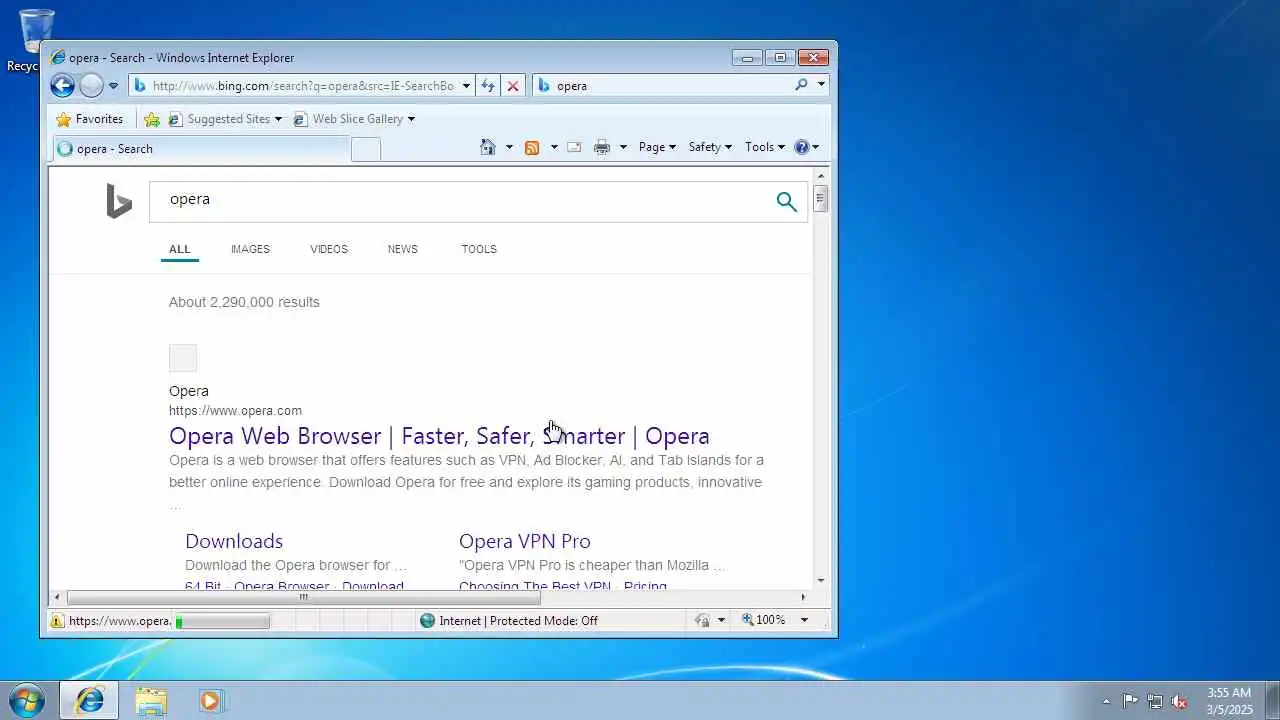Click the Opera site favicon thumbnail
This screenshot has height=720, width=1280.
183,358
